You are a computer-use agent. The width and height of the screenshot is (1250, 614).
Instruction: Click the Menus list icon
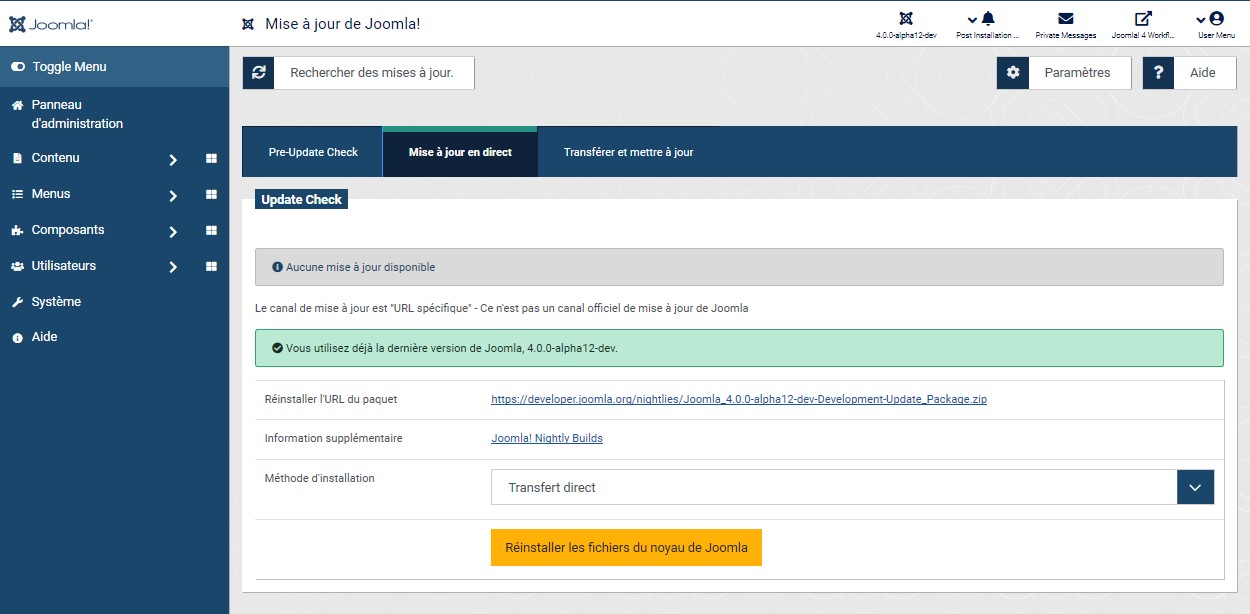pyautogui.click(x=17, y=194)
